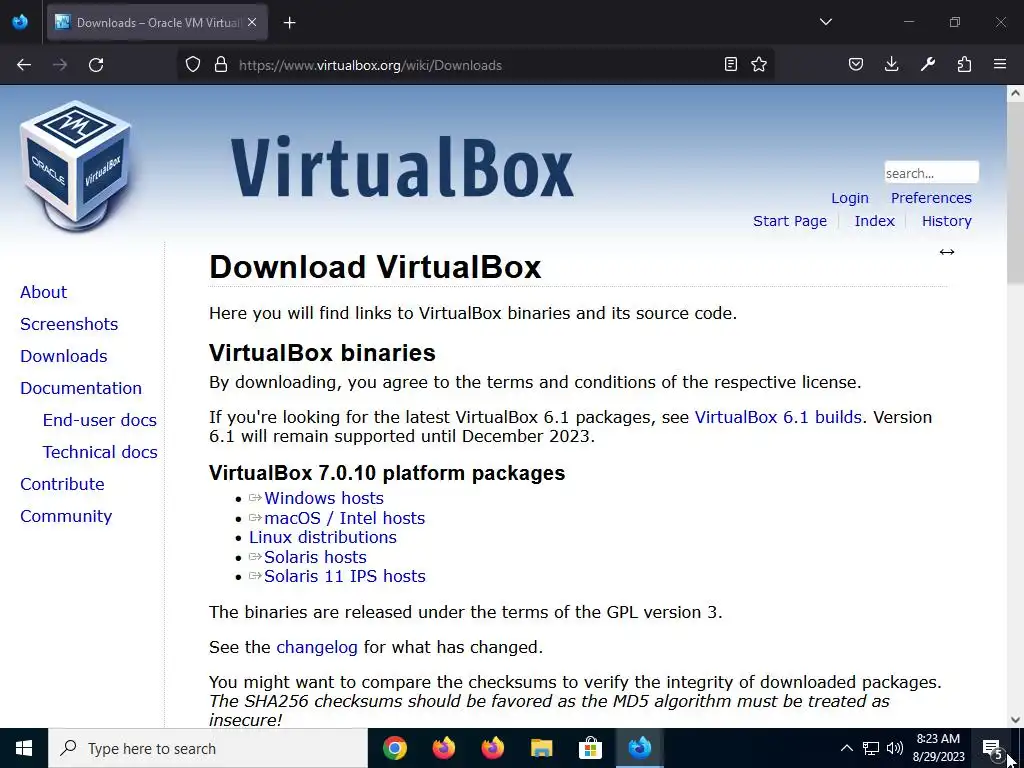Click the page width toggle double-arrow
Viewport: 1024px width, 768px height.
click(947, 252)
